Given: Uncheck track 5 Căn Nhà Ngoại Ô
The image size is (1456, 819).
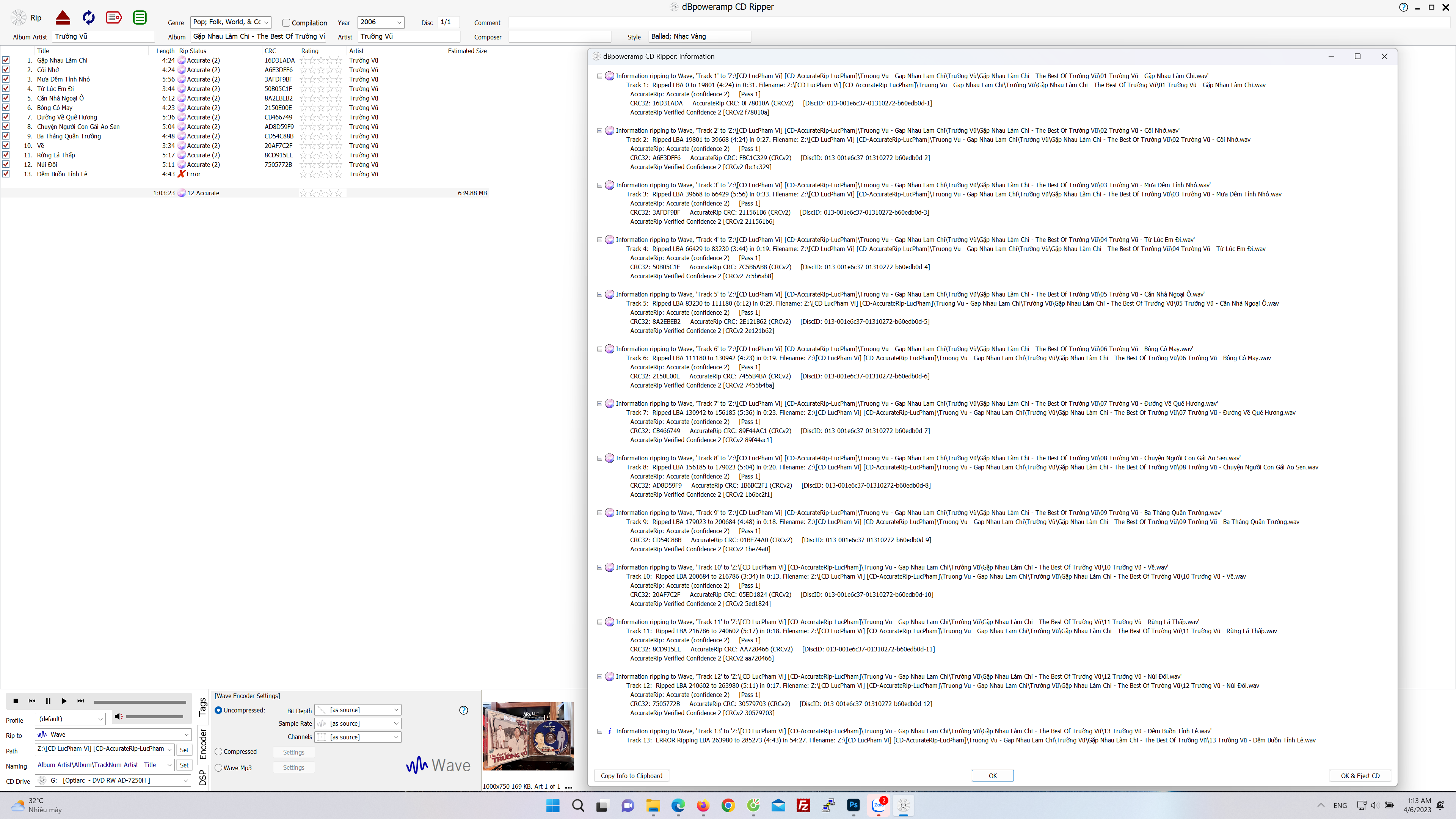Looking at the screenshot, I should click(6, 98).
